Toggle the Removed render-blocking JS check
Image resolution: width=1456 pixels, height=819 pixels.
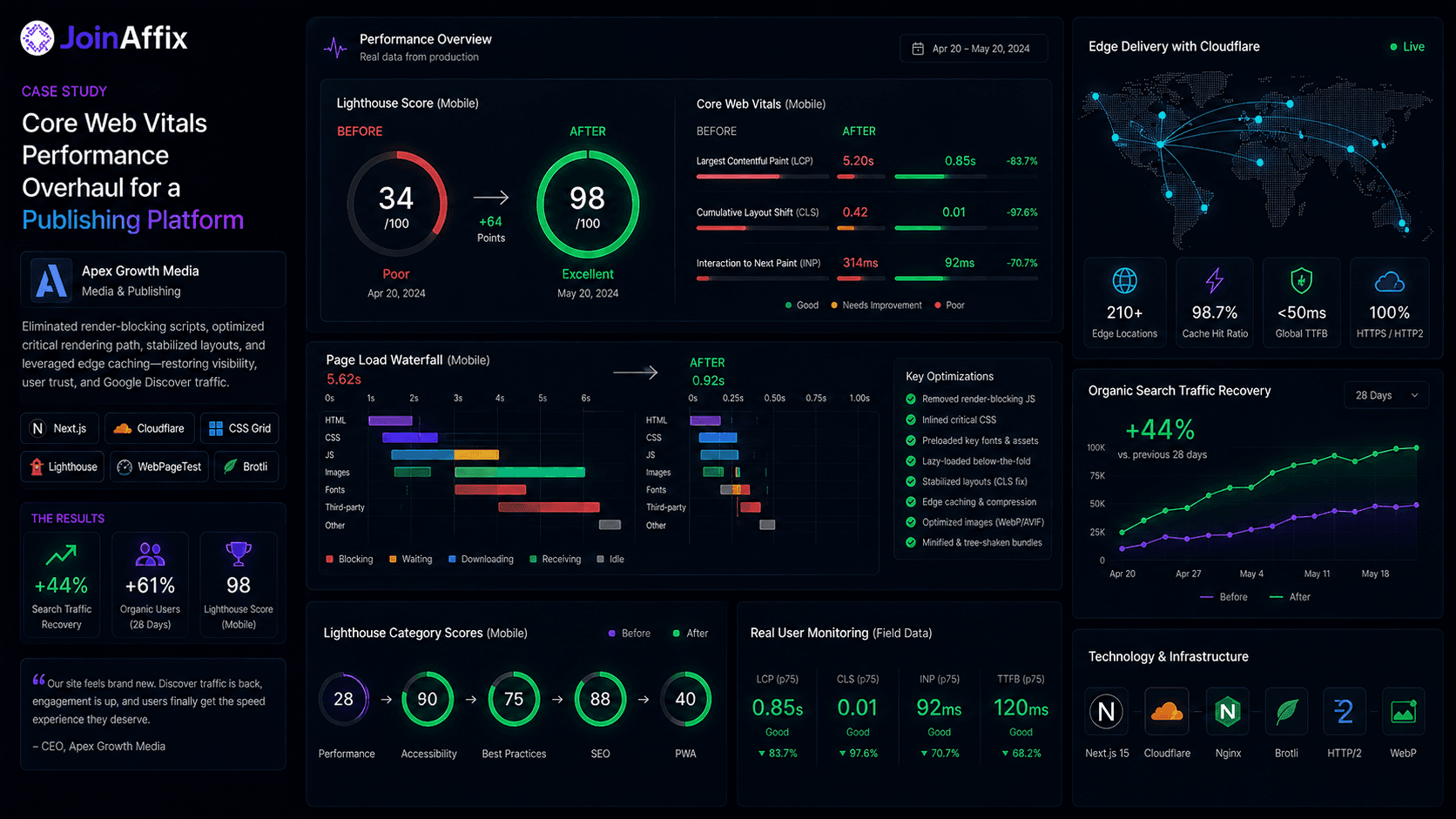pos(911,399)
